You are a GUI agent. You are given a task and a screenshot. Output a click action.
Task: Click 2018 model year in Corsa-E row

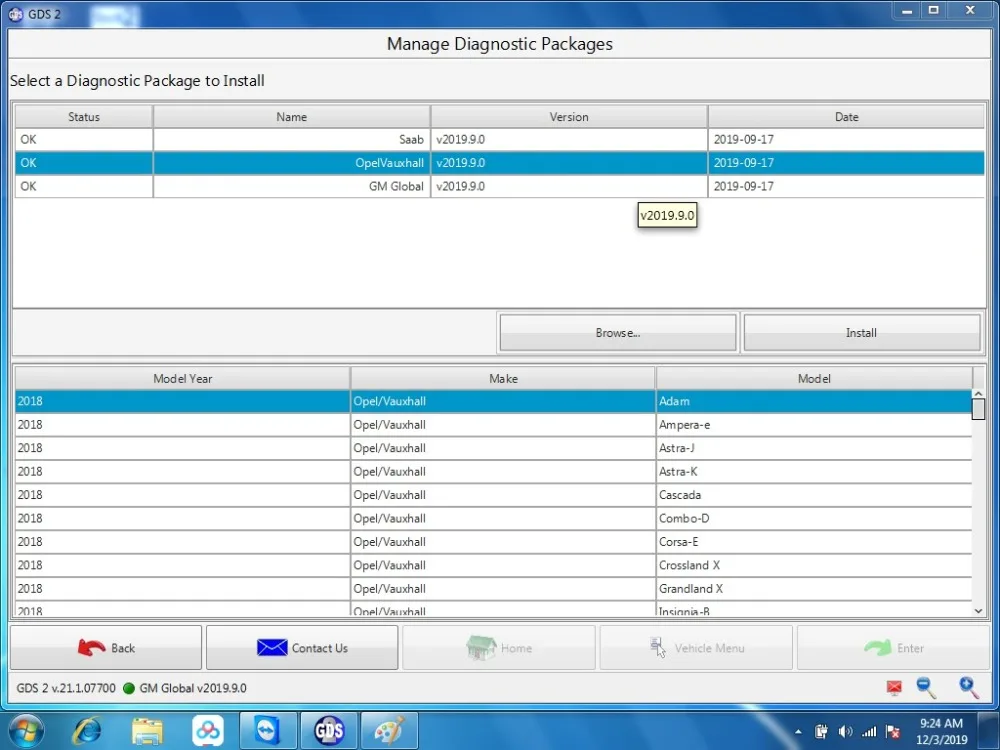182,541
